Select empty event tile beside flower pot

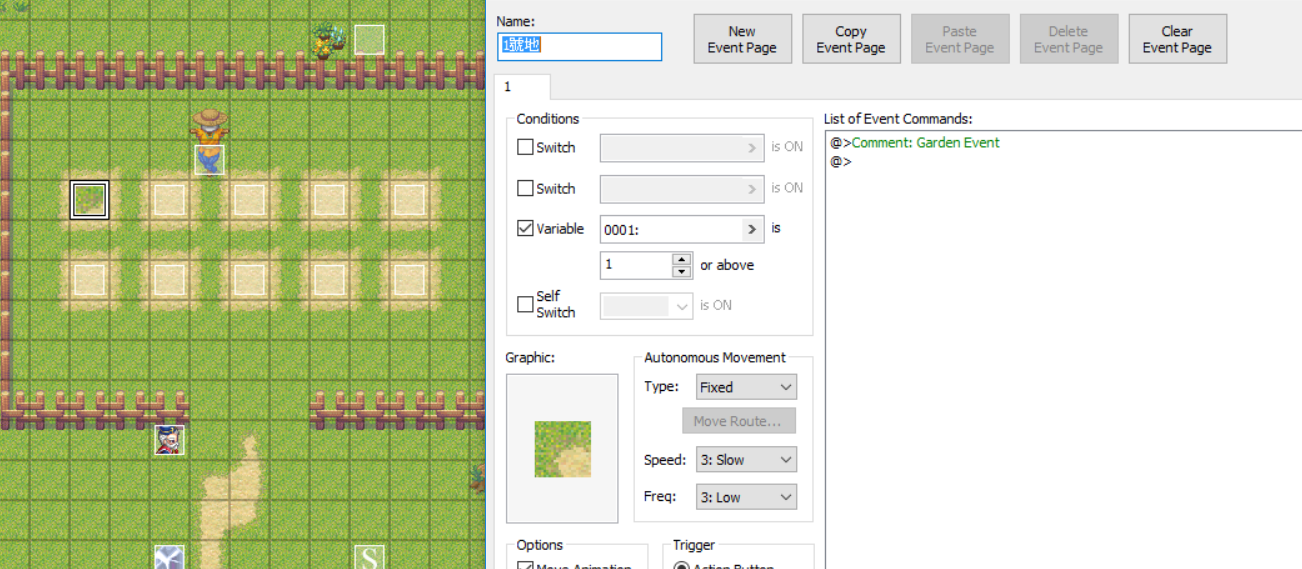pyautogui.click(x=369, y=40)
